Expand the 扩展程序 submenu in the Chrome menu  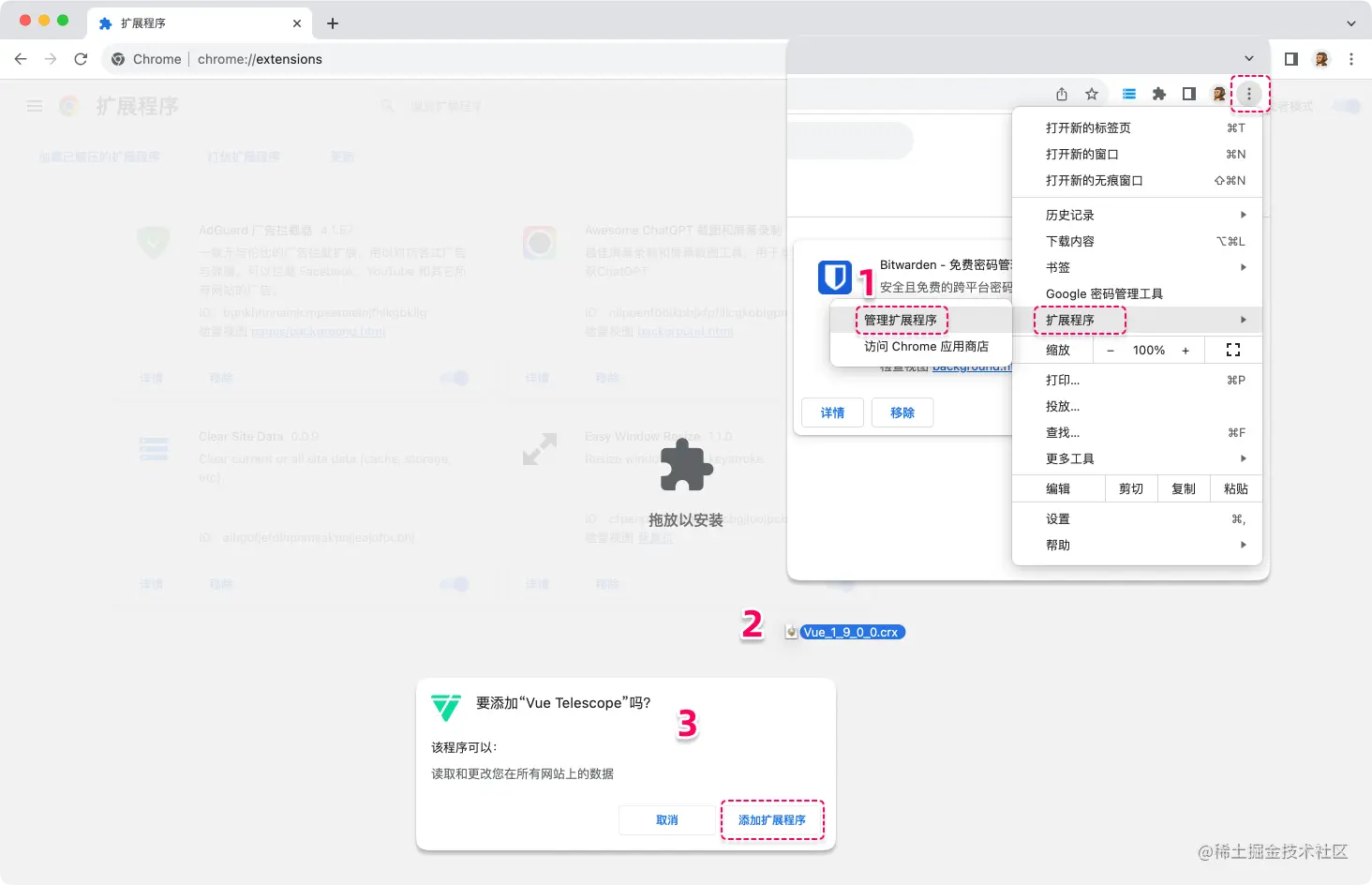click(1138, 320)
